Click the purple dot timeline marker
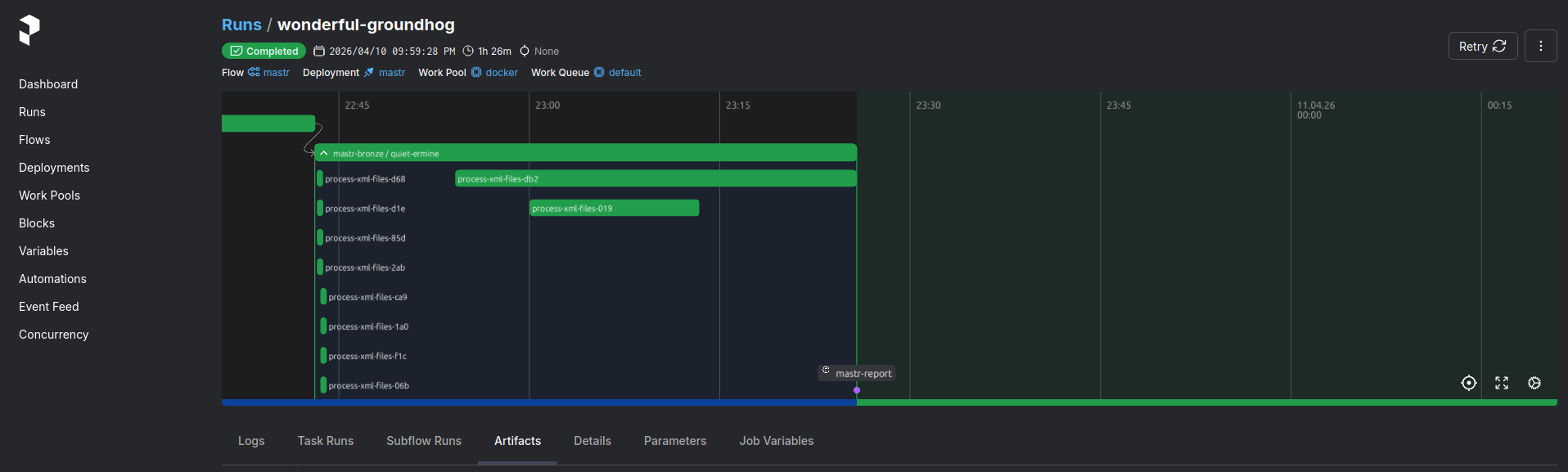Image resolution: width=1568 pixels, height=472 pixels. click(857, 390)
